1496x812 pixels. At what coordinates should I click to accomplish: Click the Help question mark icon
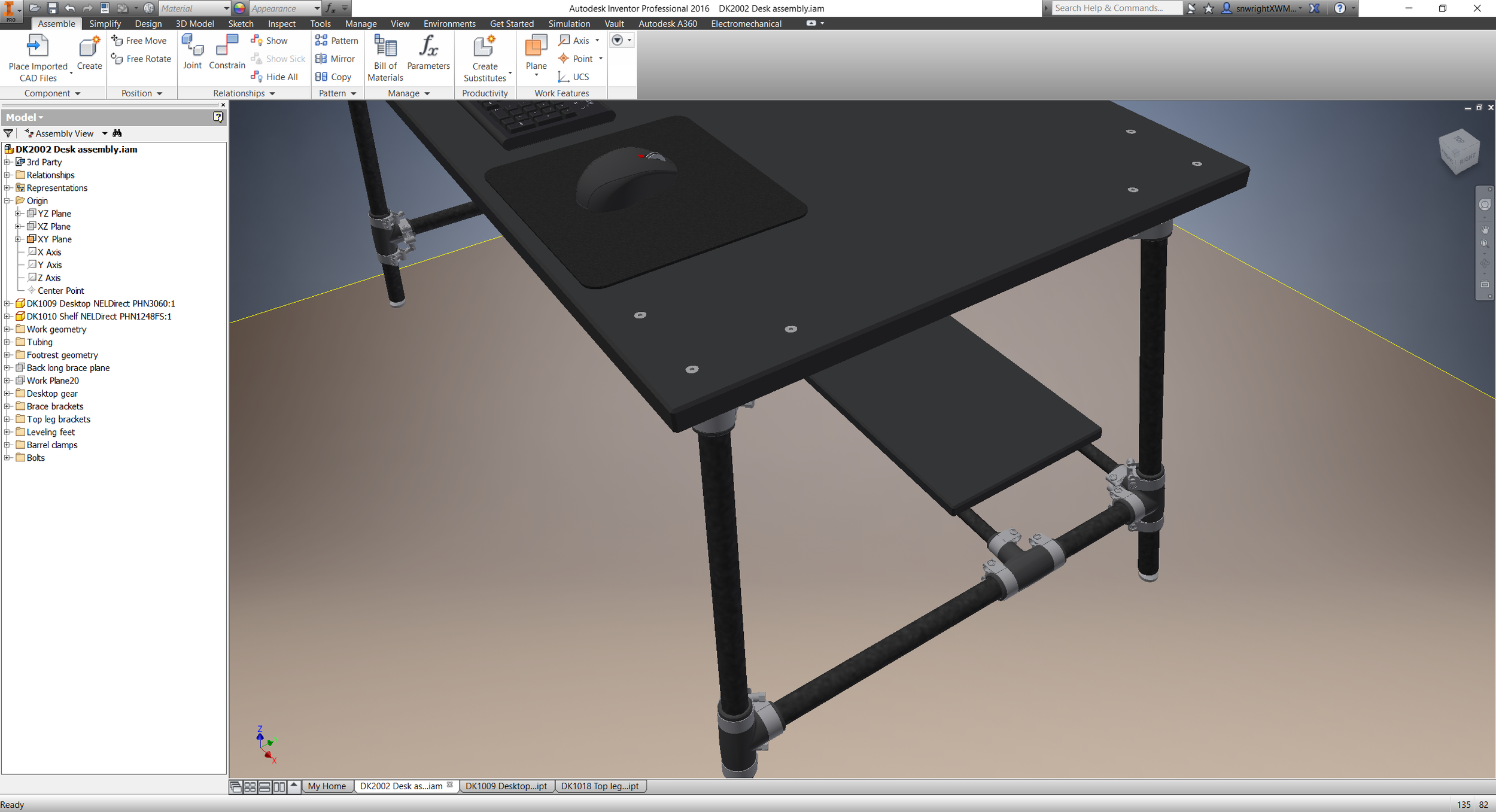point(1340,8)
